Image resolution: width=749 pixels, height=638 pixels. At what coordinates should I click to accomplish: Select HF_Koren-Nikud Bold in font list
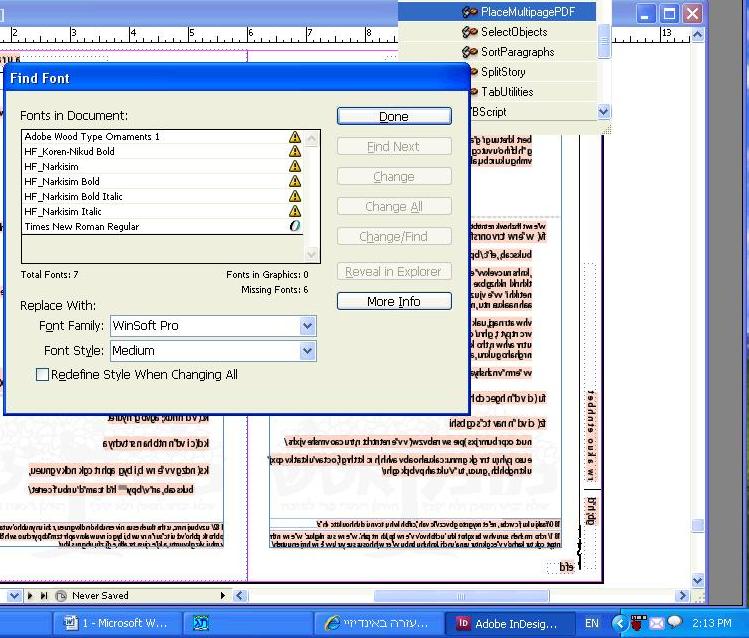click(162, 151)
